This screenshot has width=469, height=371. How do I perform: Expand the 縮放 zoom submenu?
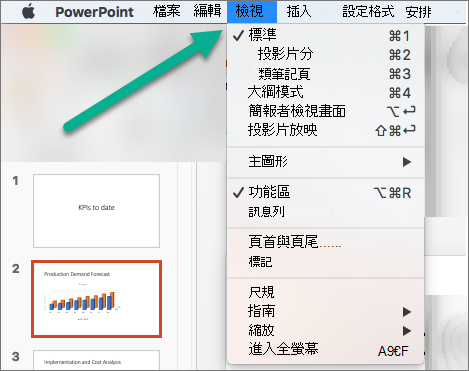[x=325, y=330]
